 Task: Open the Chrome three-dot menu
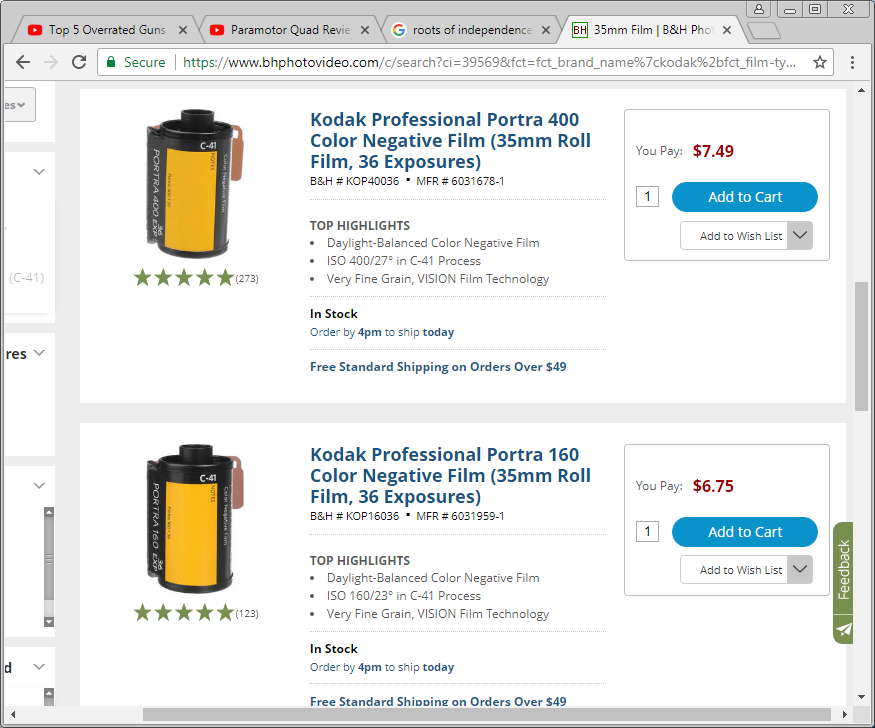852,62
